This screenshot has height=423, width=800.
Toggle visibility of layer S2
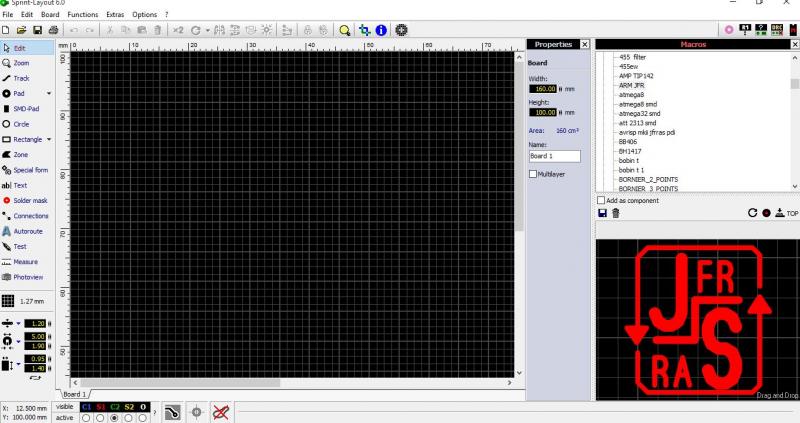coord(129,407)
